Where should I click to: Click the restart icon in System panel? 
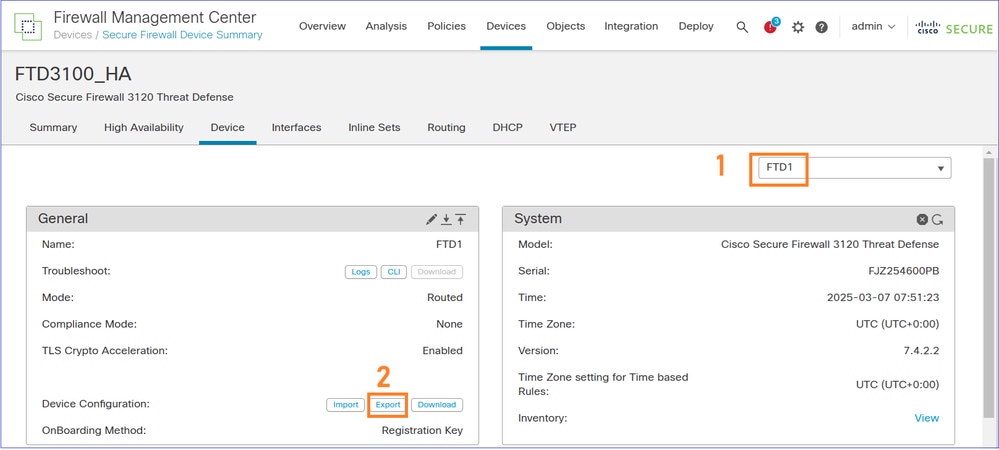937,219
